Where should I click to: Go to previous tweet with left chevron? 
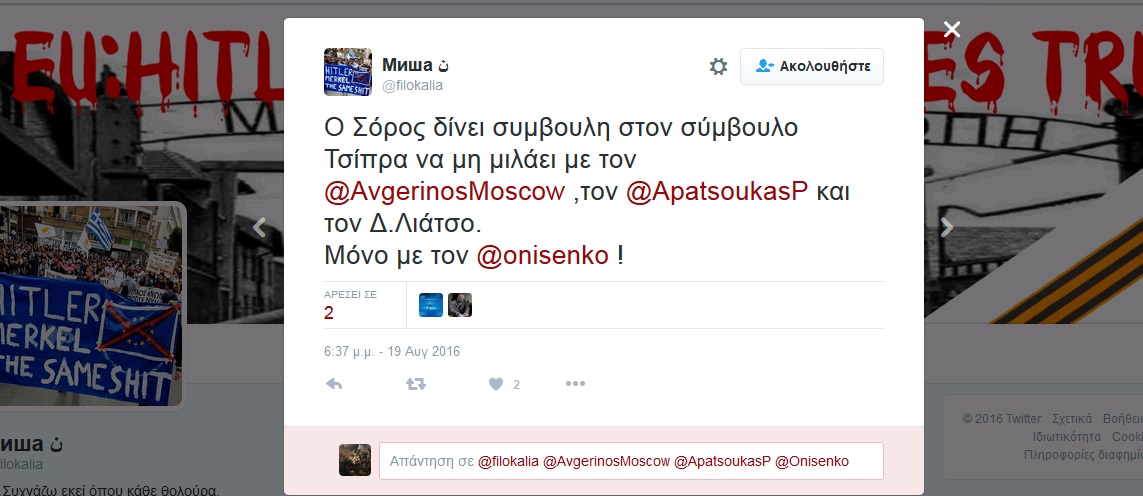259,228
